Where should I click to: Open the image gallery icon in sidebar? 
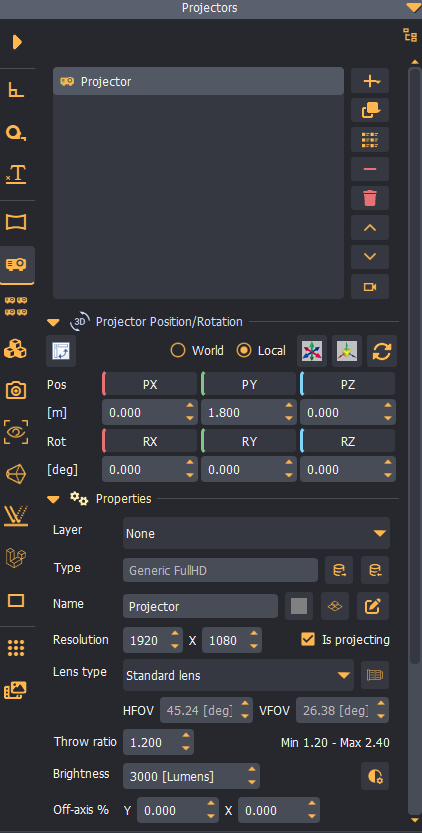16,690
